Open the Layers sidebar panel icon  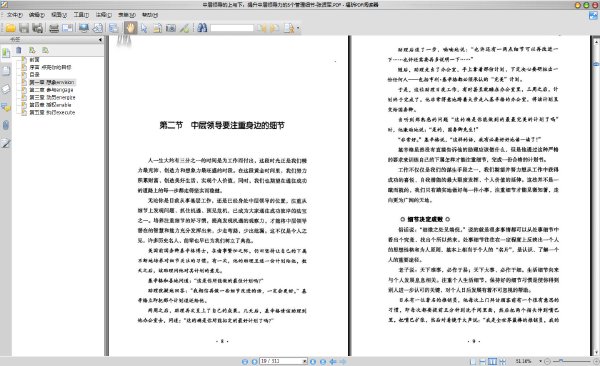pyautogui.click(x=6, y=89)
